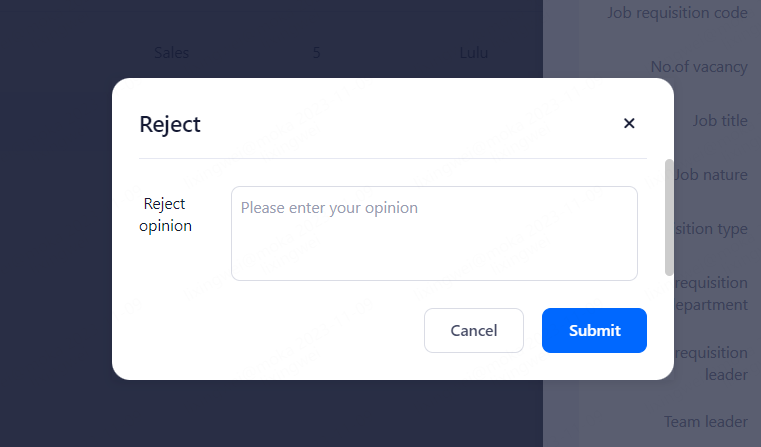Click the Team leader label

pyautogui.click(x=705, y=422)
